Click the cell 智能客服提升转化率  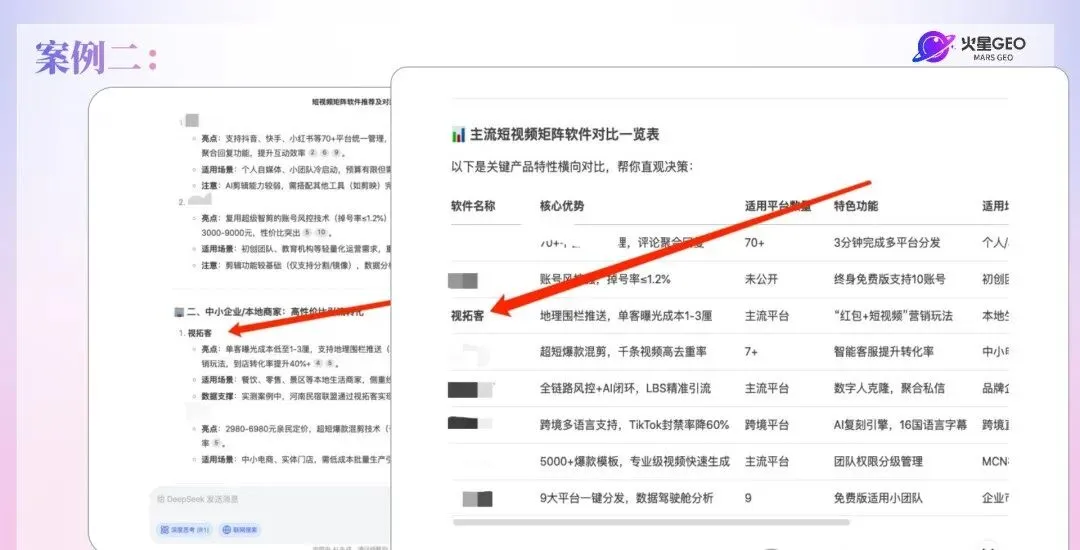(884, 352)
